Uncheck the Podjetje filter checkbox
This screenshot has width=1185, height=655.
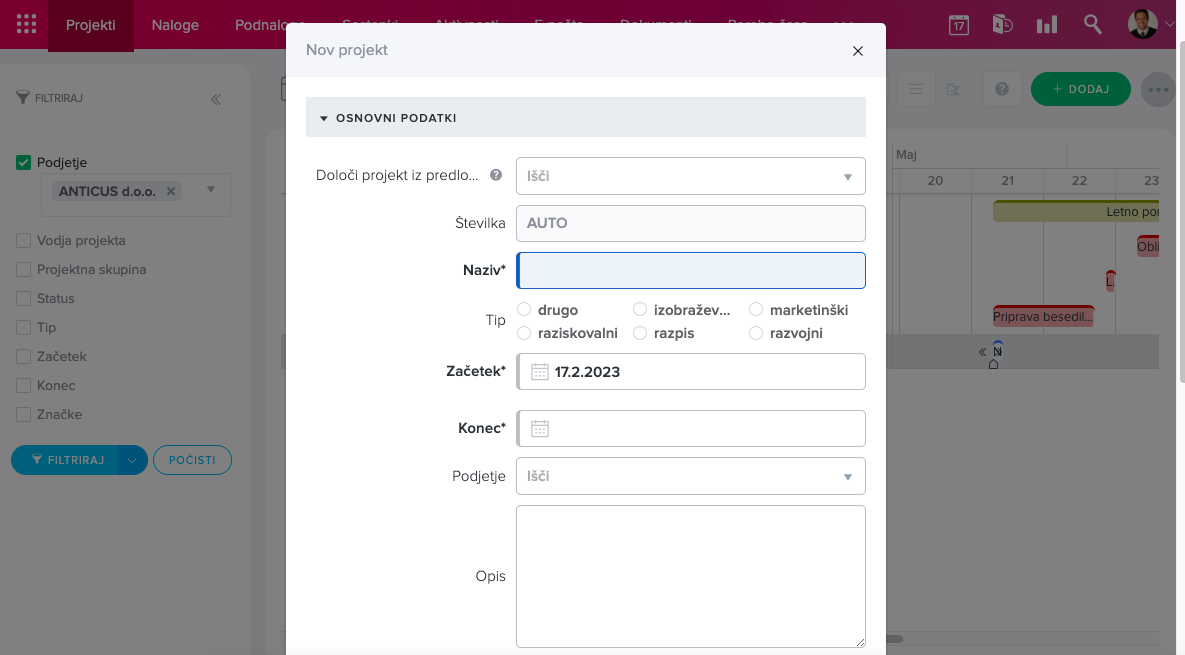tap(24, 162)
